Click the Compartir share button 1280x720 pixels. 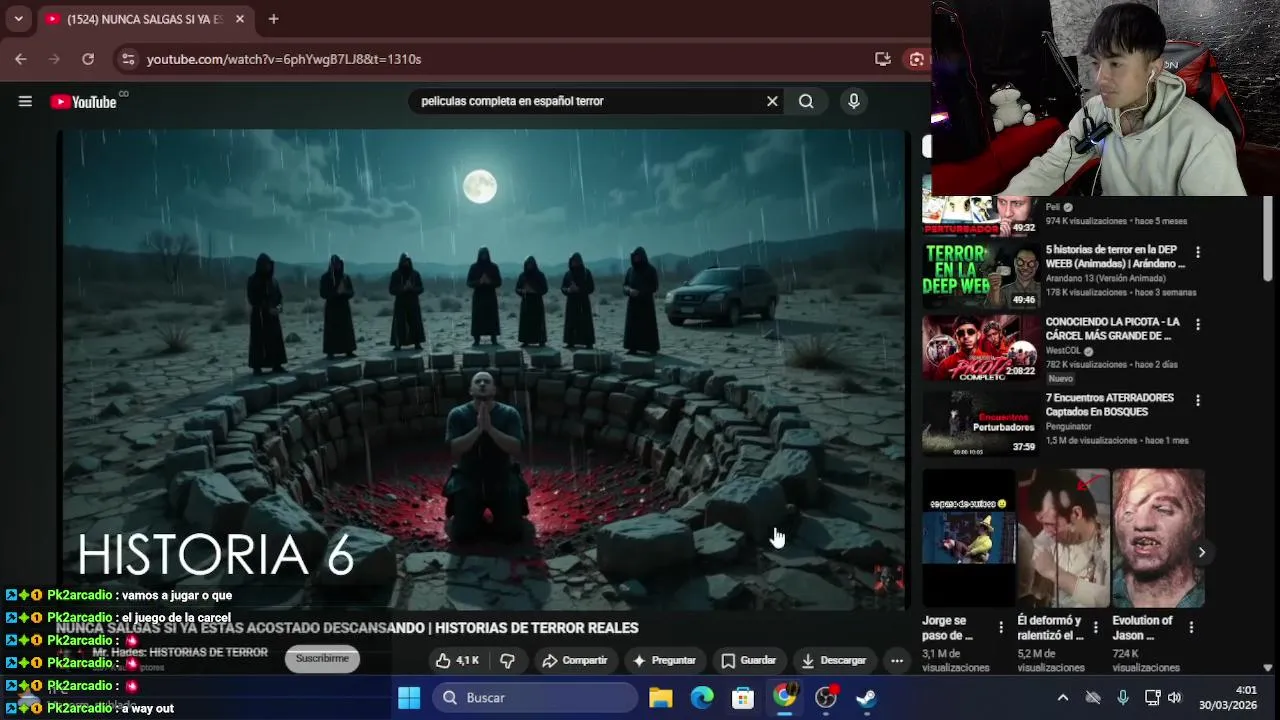coord(575,660)
